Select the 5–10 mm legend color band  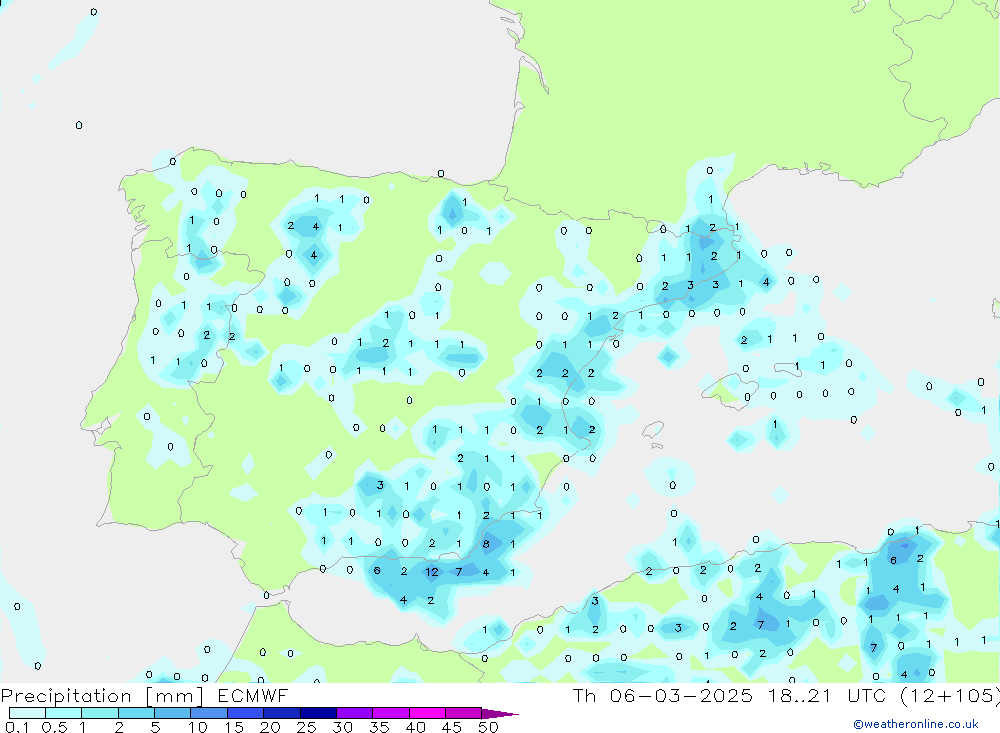173,713
